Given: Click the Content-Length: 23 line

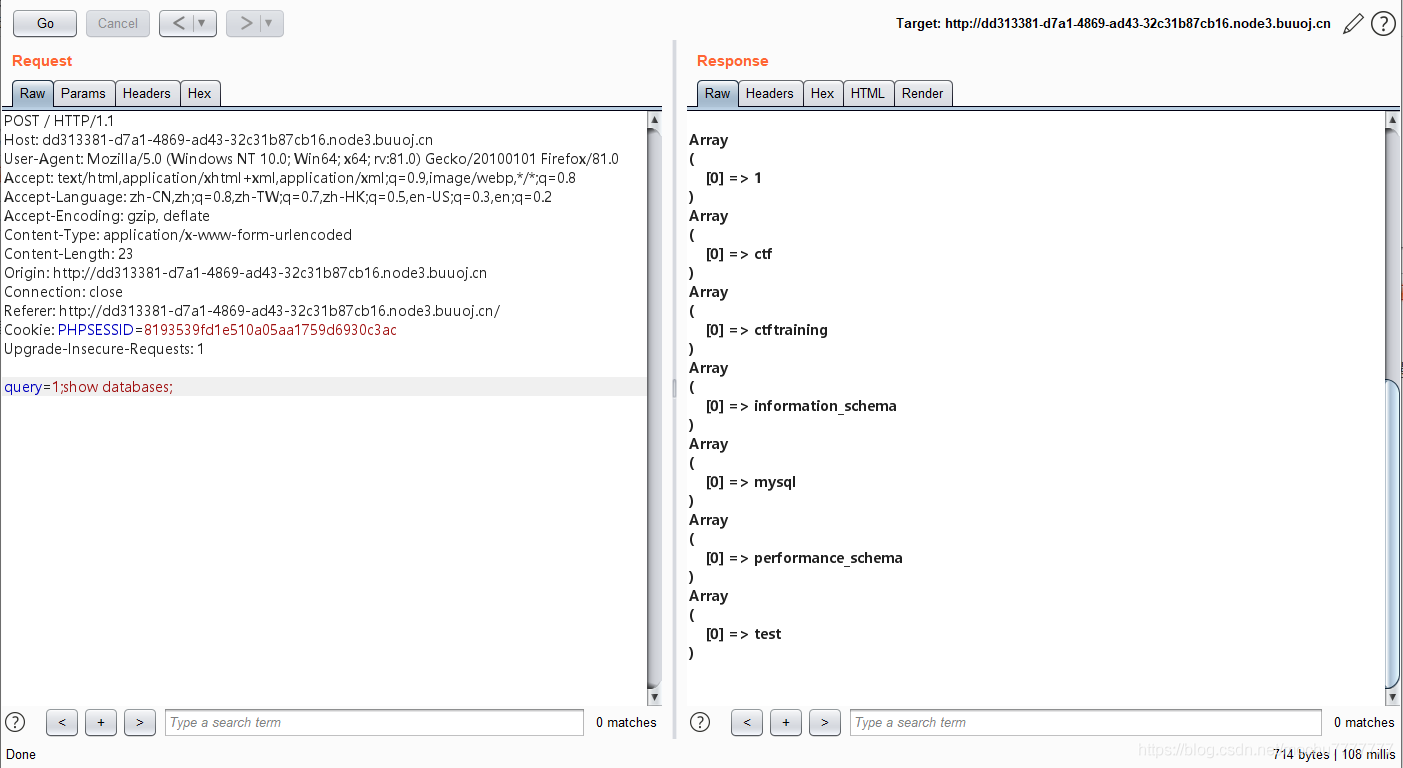Looking at the screenshot, I should click(68, 254).
